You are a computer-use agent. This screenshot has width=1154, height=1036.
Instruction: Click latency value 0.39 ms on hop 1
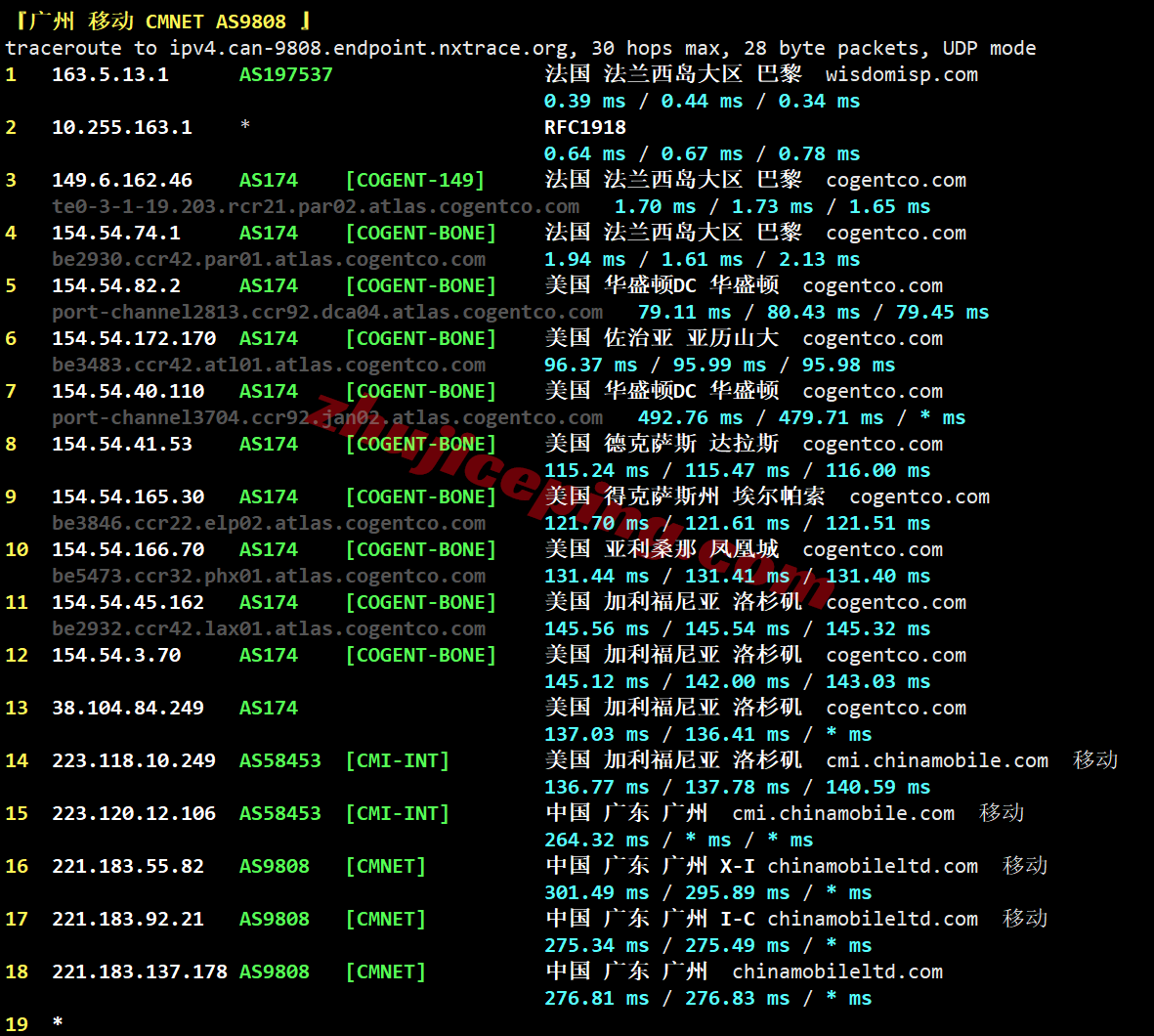pyautogui.click(x=584, y=101)
